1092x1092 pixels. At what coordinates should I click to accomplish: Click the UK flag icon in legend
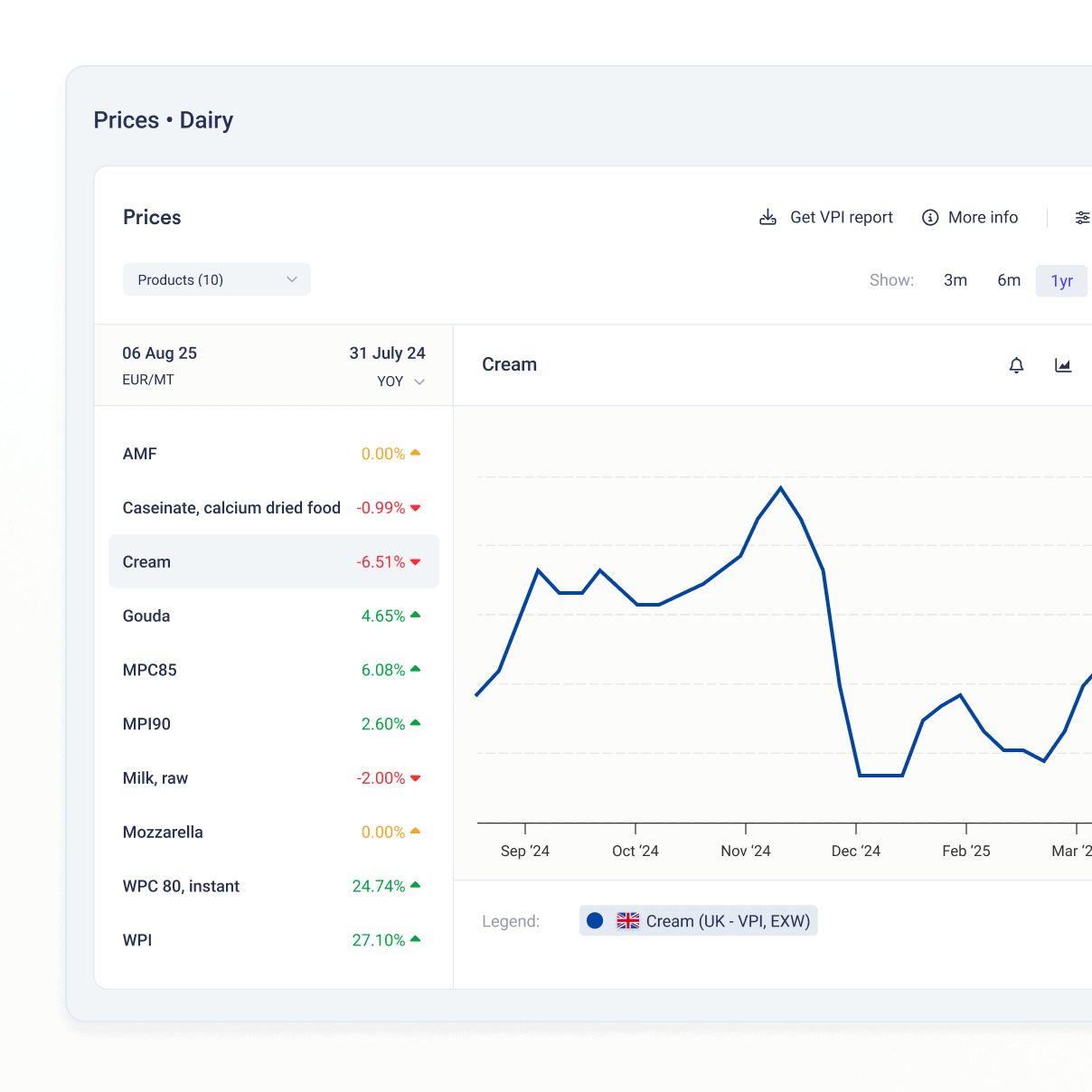pos(627,921)
